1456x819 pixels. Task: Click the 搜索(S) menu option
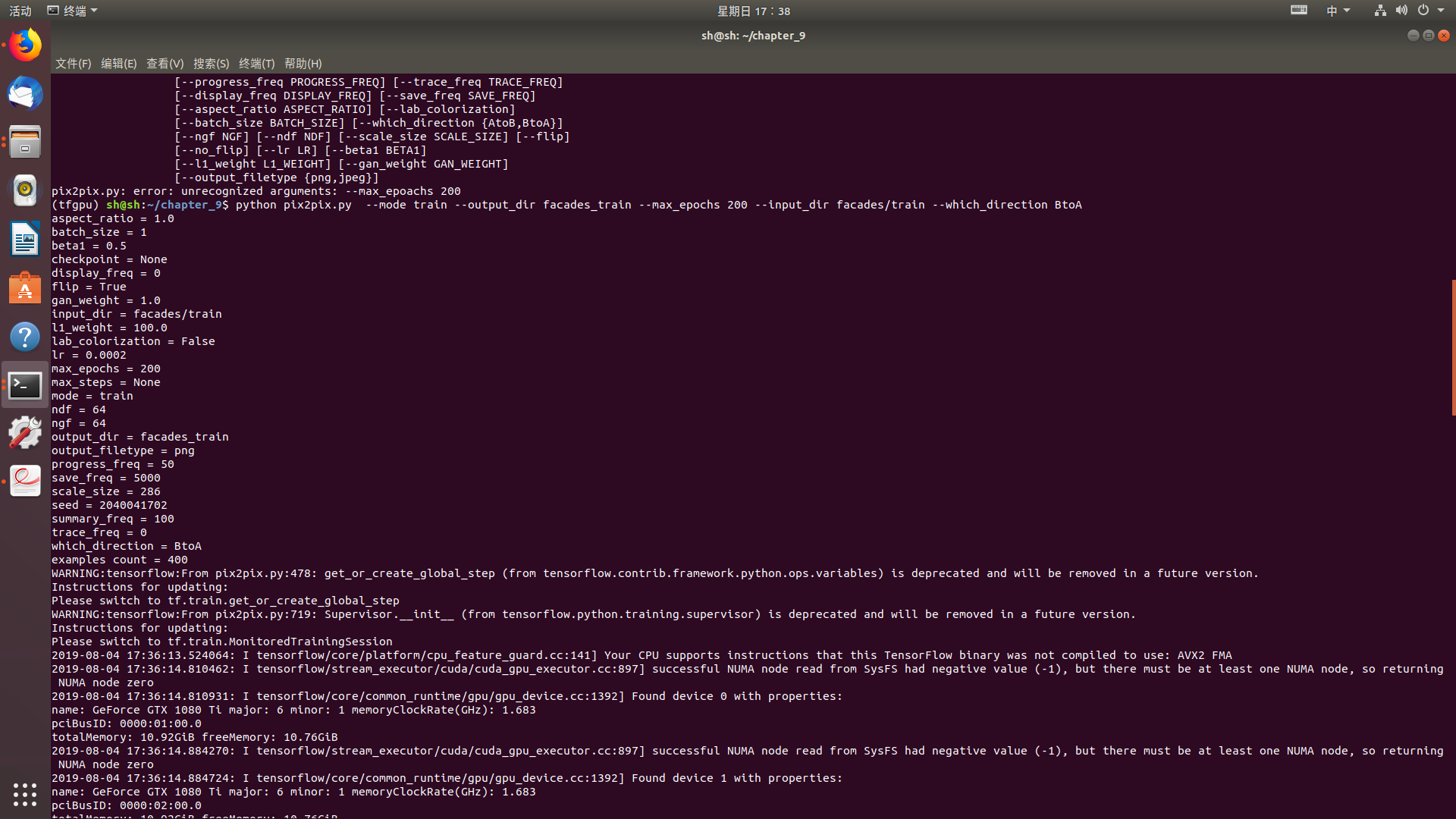point(210,63)
